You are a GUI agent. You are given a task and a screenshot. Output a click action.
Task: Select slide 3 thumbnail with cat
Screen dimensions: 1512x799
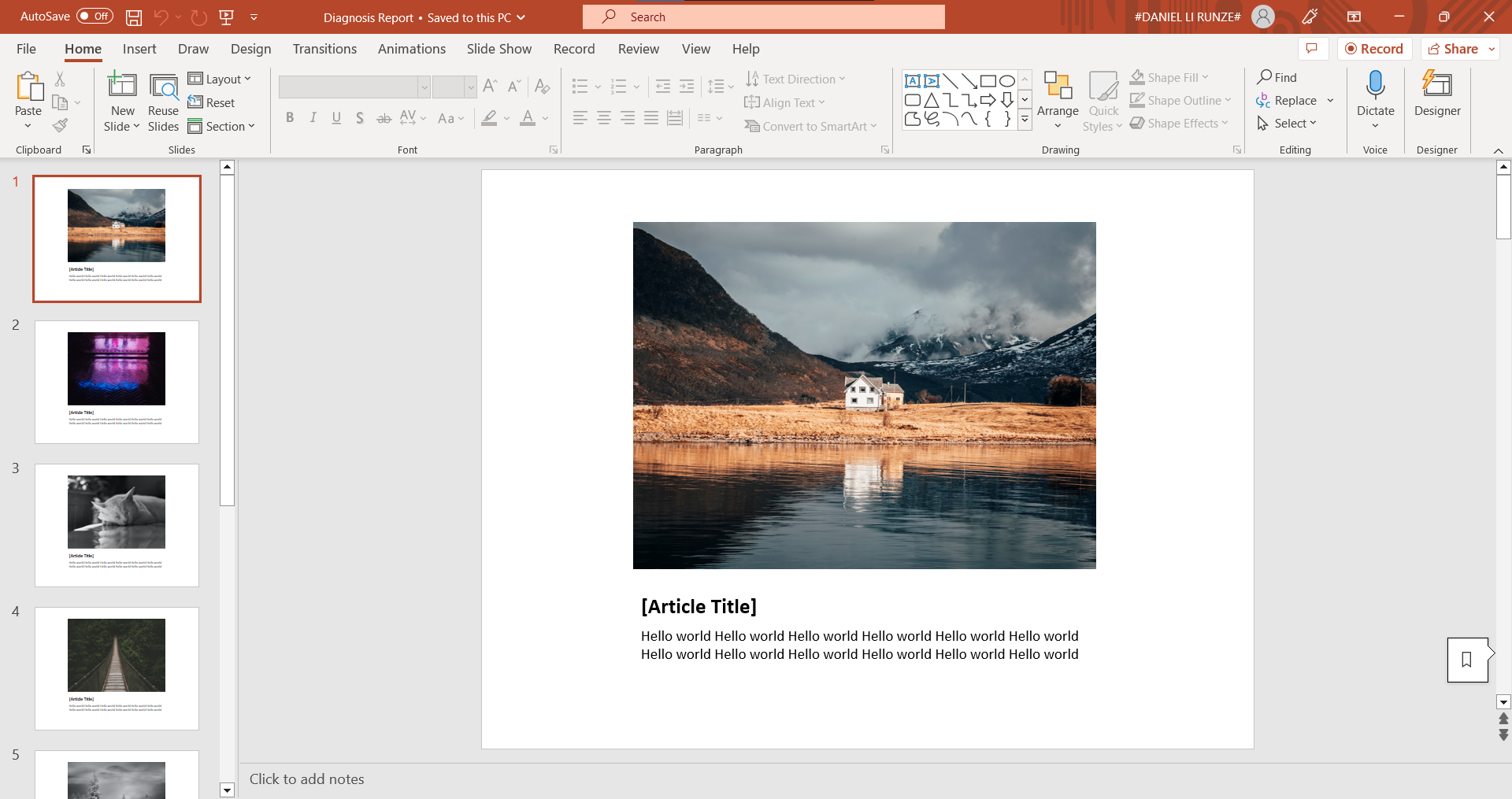(117, 524)
